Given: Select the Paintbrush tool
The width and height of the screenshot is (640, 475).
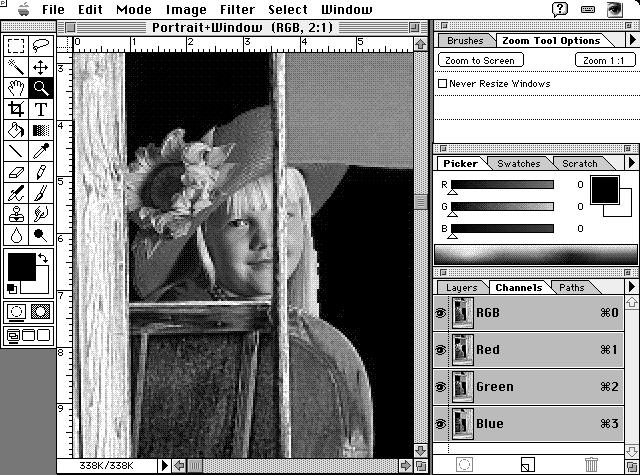Looking at the screenshot, I should [41, 193].
